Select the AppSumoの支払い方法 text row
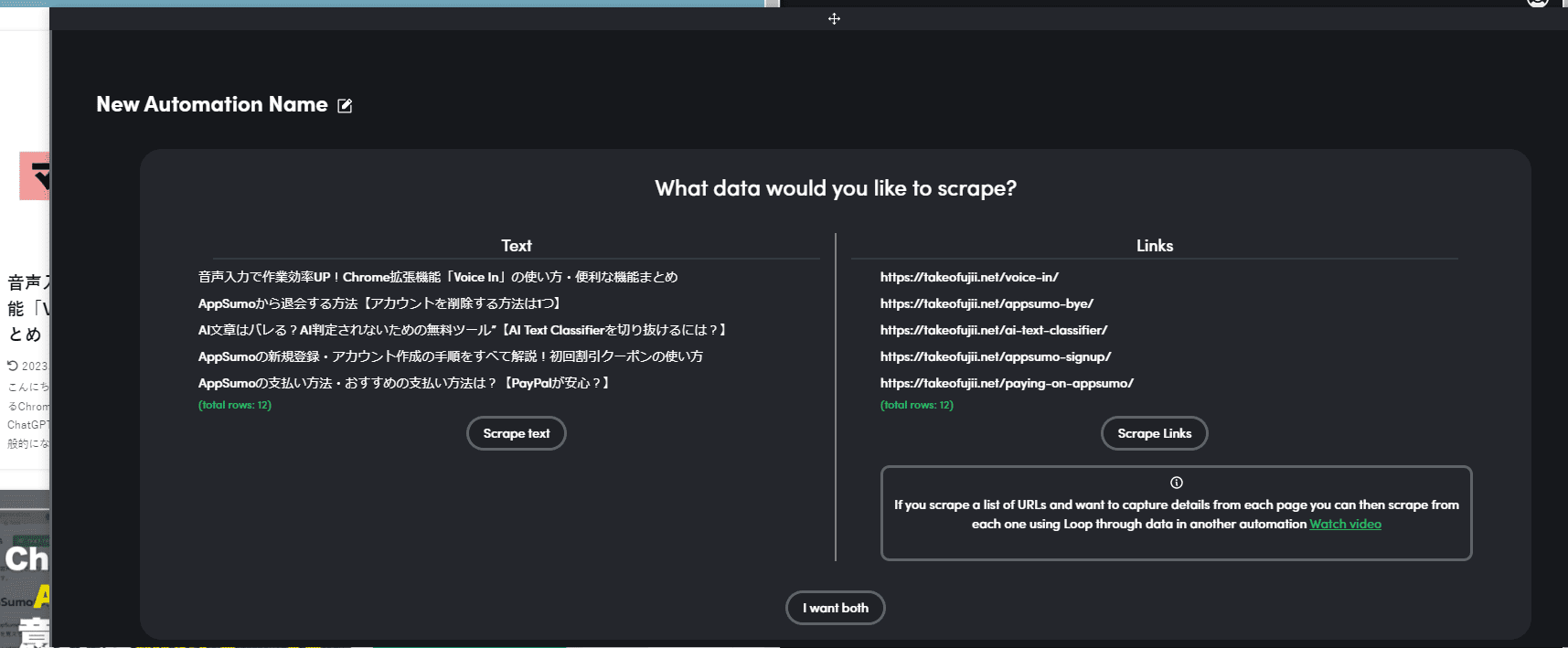Image resolution: width=1568 pixels, height=648 pixels. [404, 383]
